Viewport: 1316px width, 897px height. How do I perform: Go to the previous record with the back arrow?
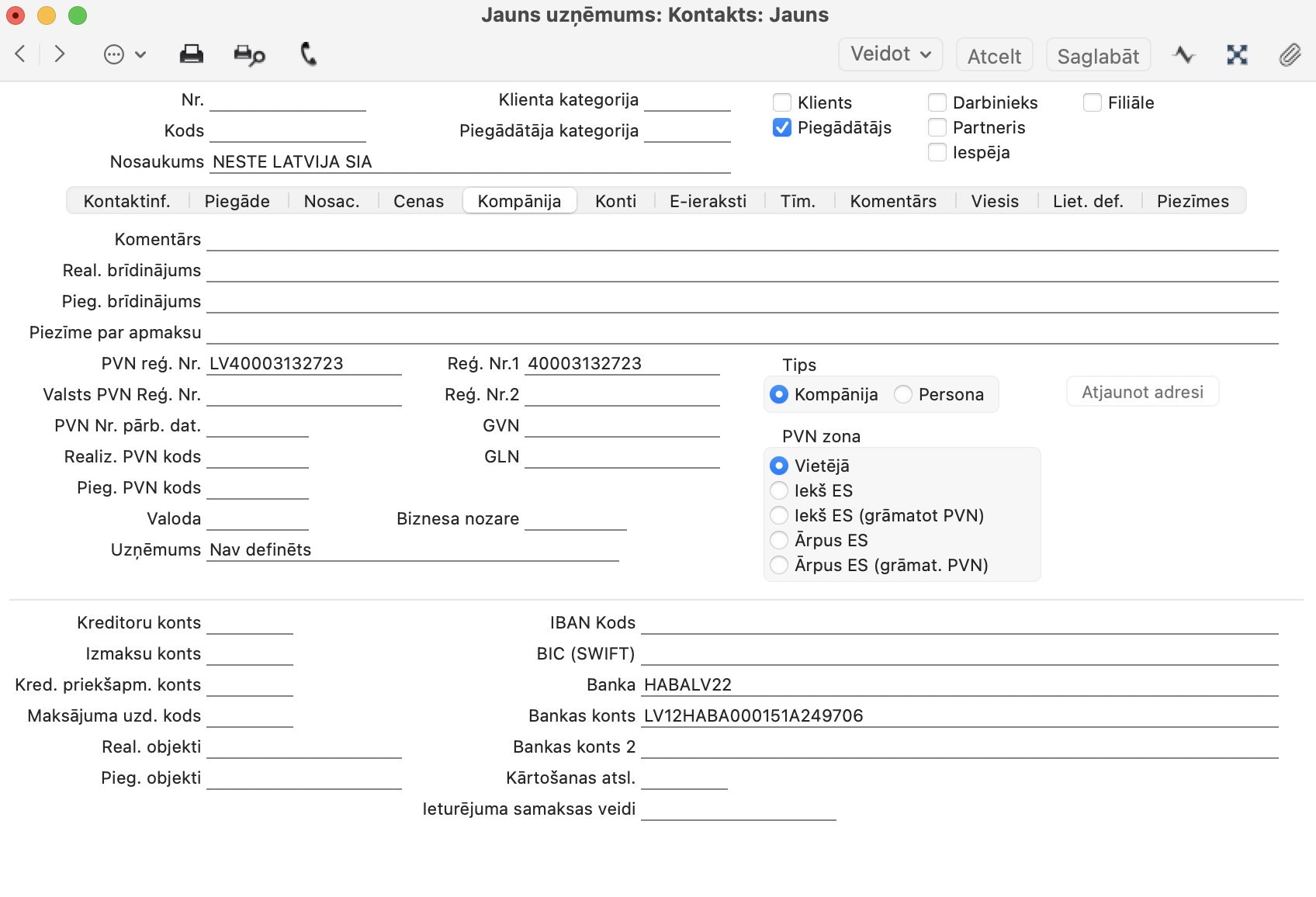(x=21, y=54)
